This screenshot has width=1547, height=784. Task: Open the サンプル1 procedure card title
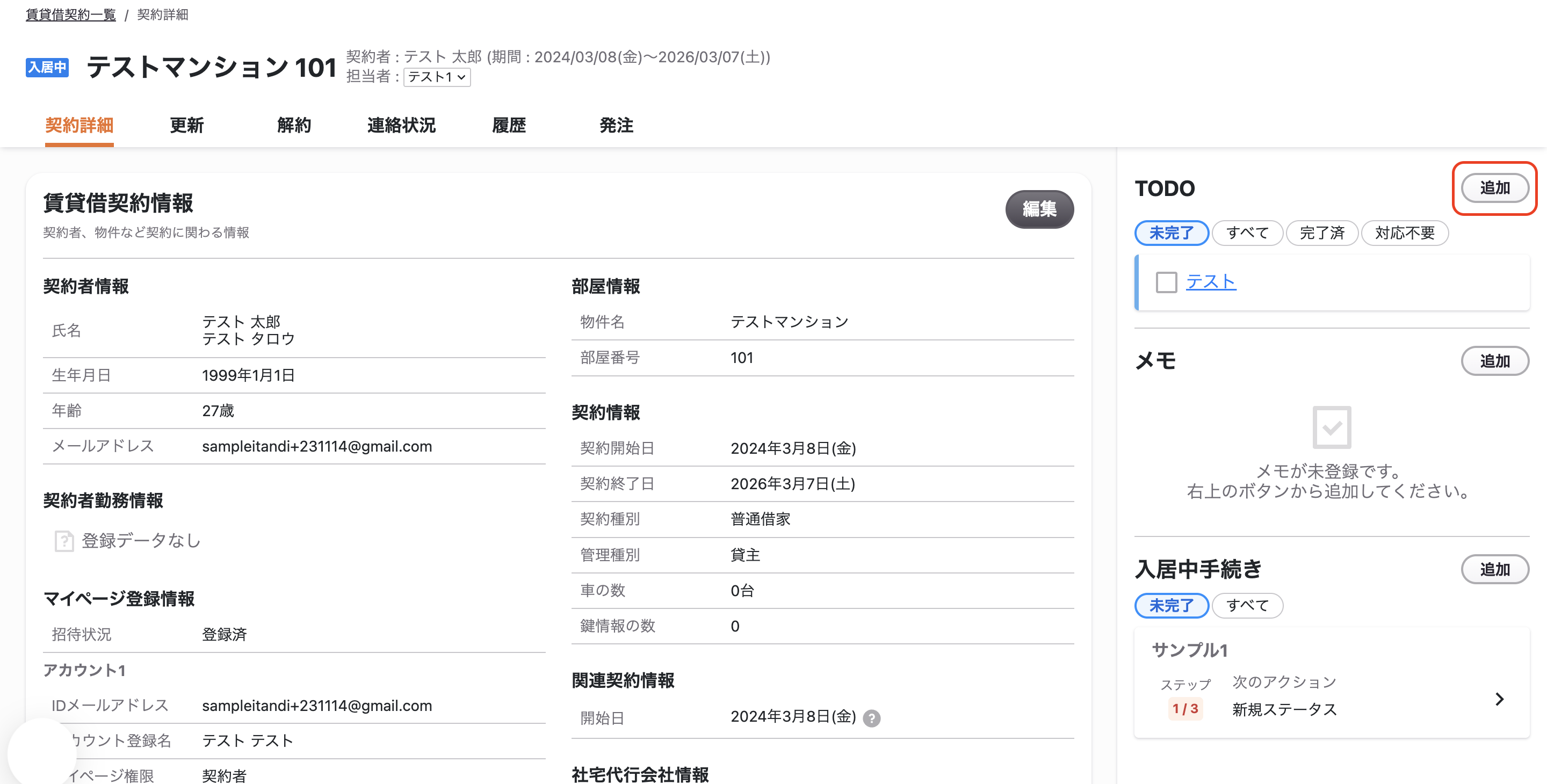click(x=1189, y=650)
